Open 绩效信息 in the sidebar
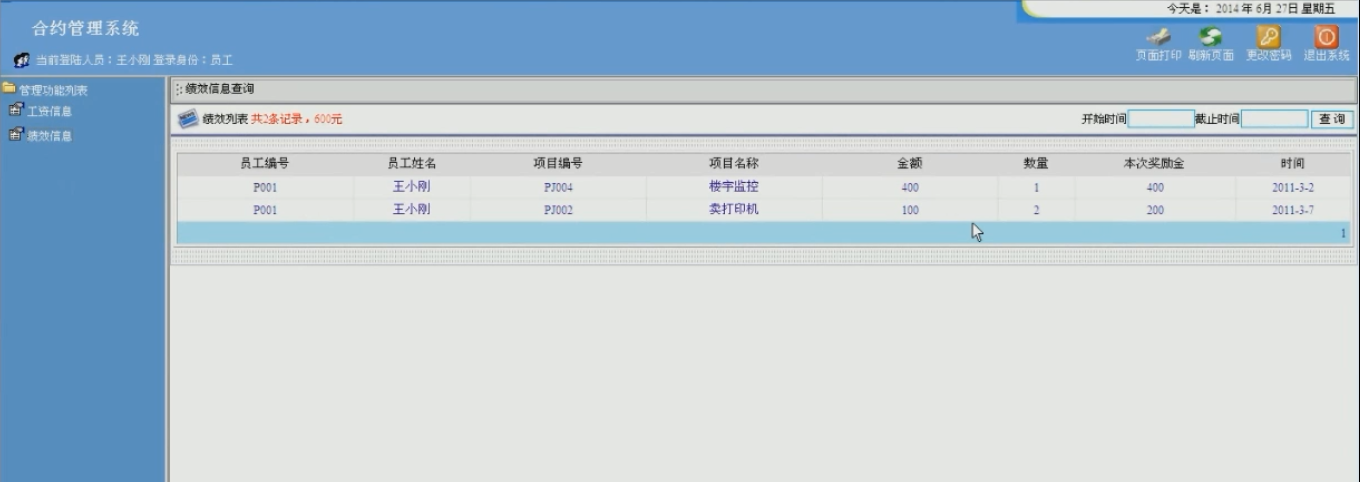Image resolution: width=1360 pixels, height=482 pixels. point(49,135)
